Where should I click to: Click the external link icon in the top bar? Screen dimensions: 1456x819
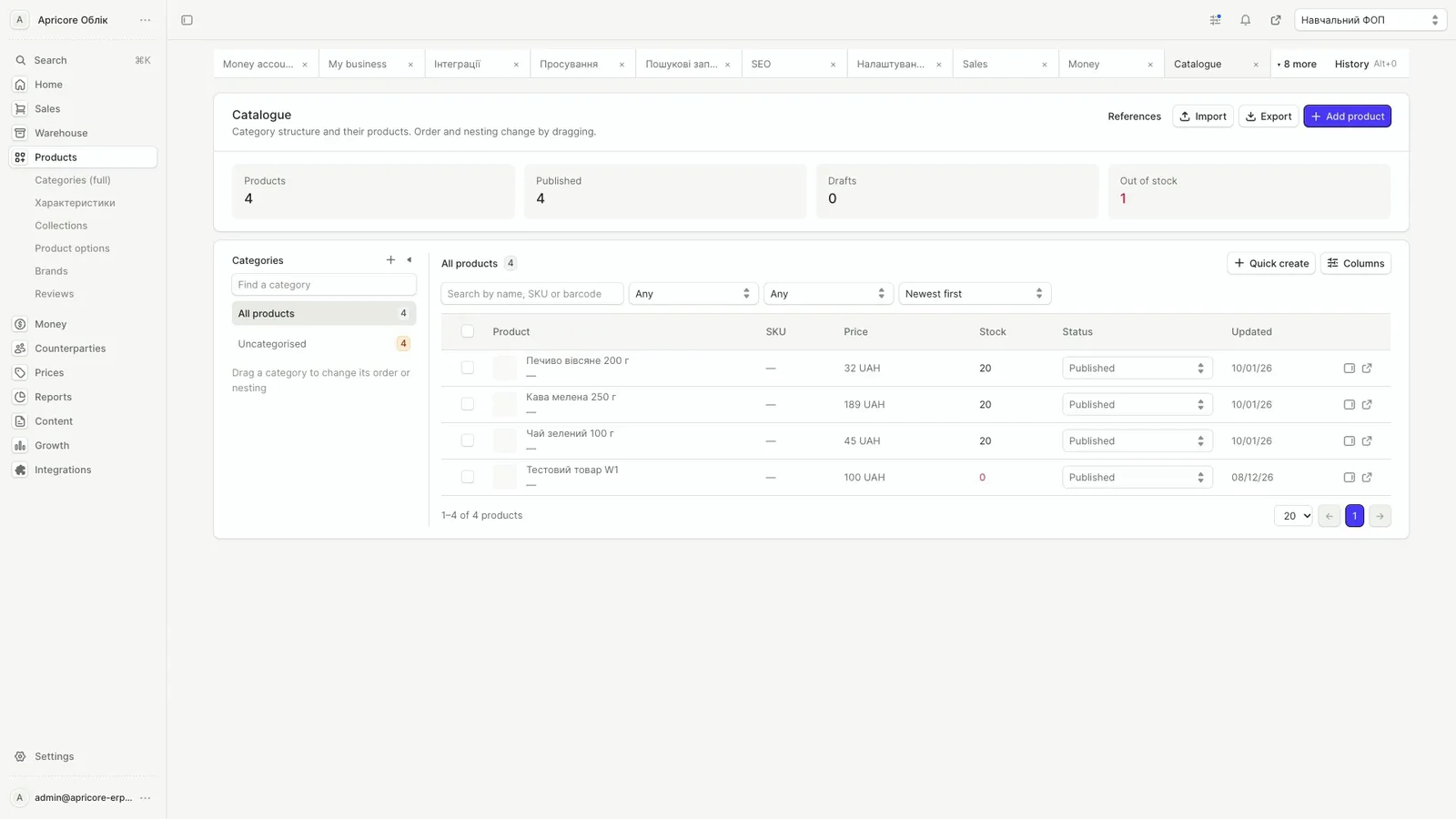pos(1276,20)
